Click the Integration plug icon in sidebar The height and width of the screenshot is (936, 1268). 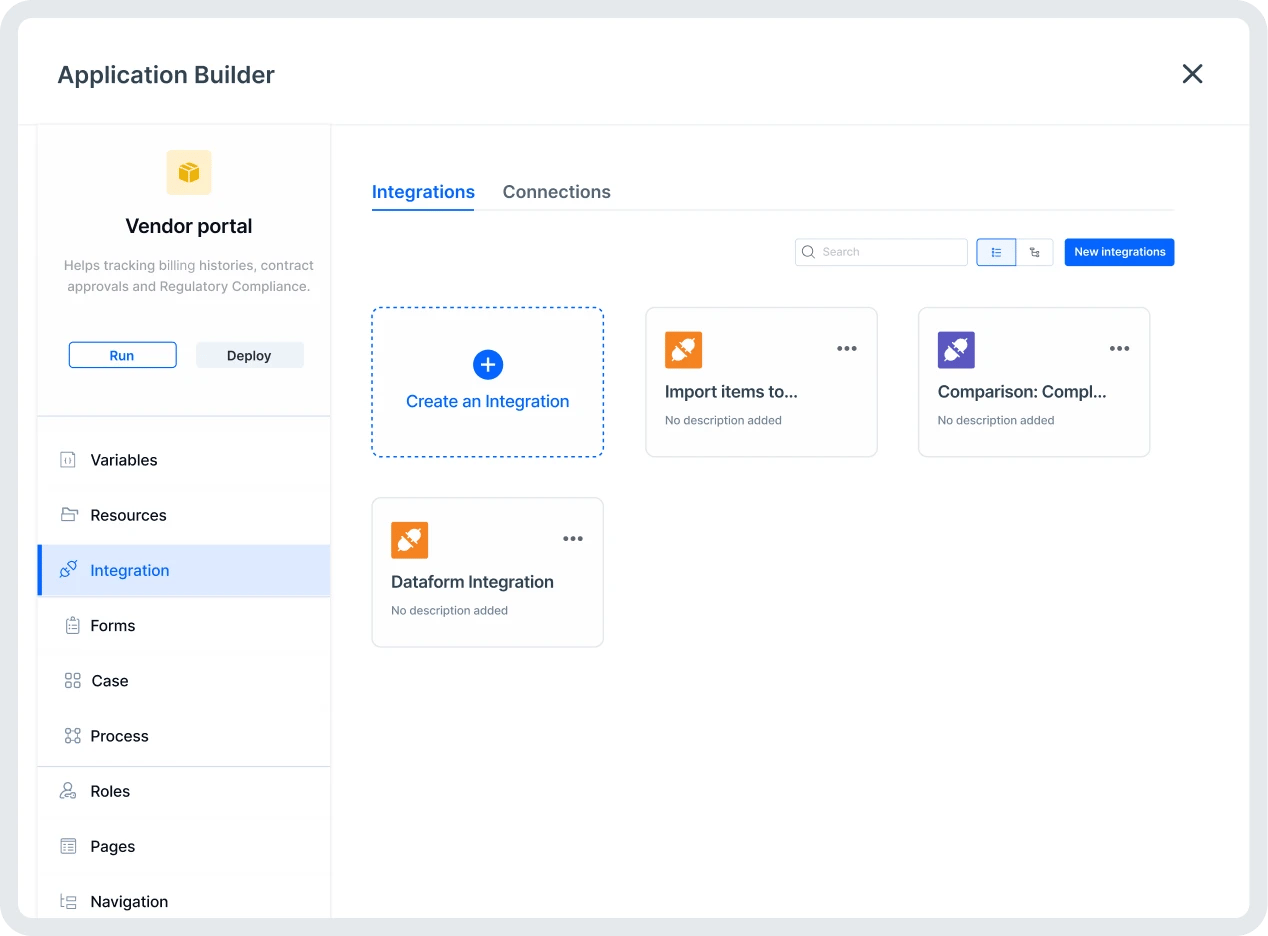coord(68,570)
